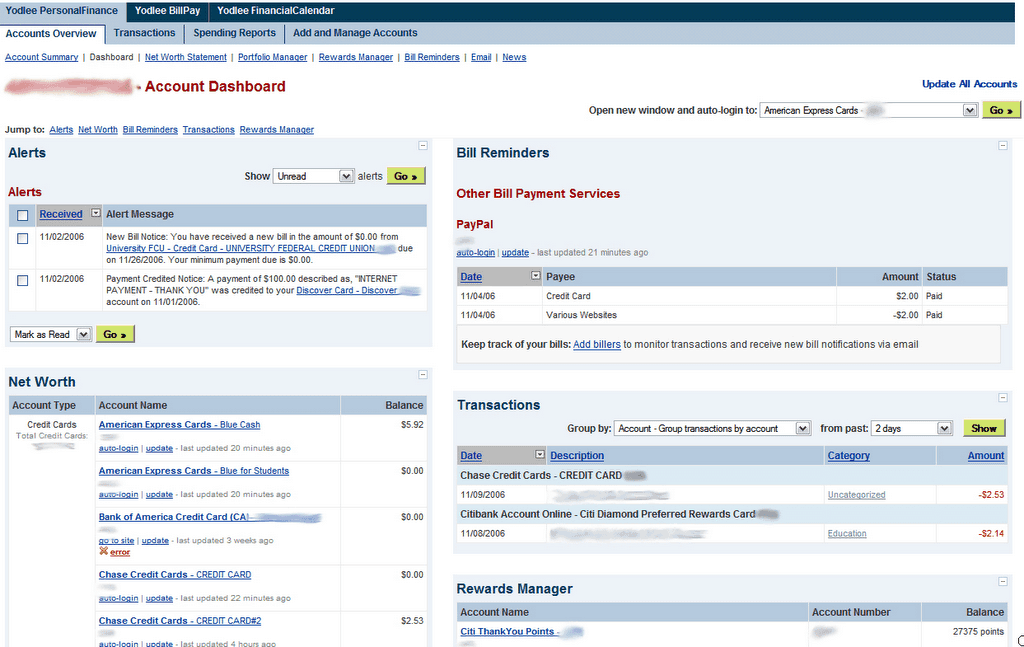The width and height of the screenshot is (1024, 647).
Task: Click the Show transactions button
Action: 984,428
